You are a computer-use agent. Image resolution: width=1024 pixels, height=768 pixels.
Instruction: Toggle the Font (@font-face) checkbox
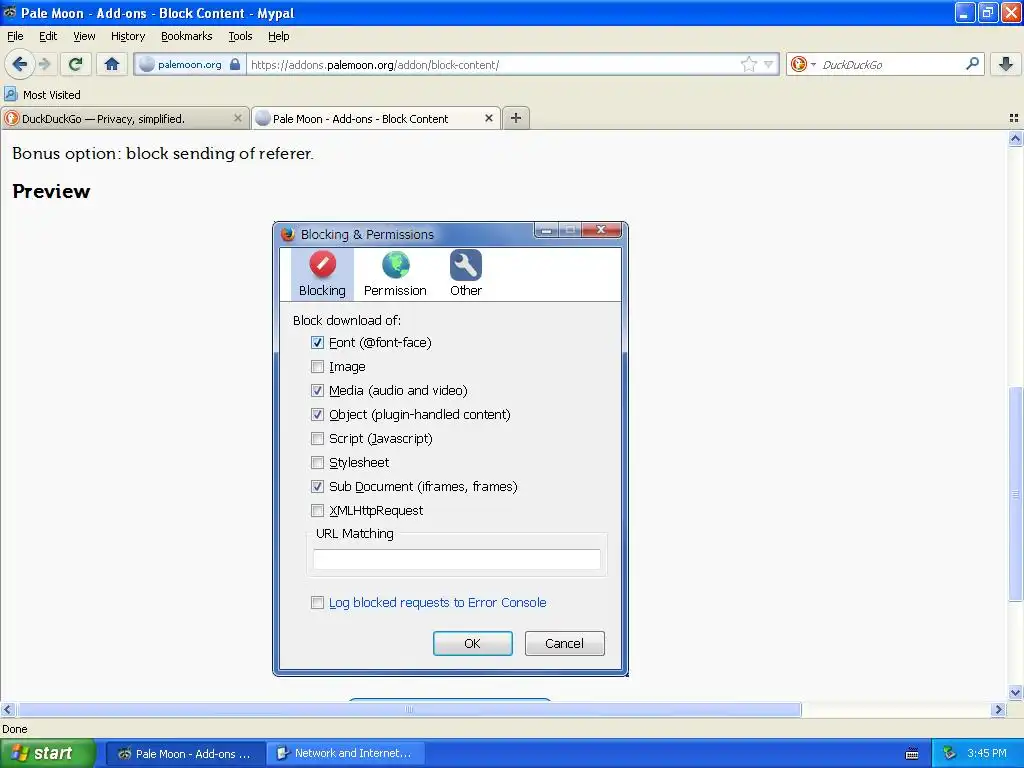point(317,342)
